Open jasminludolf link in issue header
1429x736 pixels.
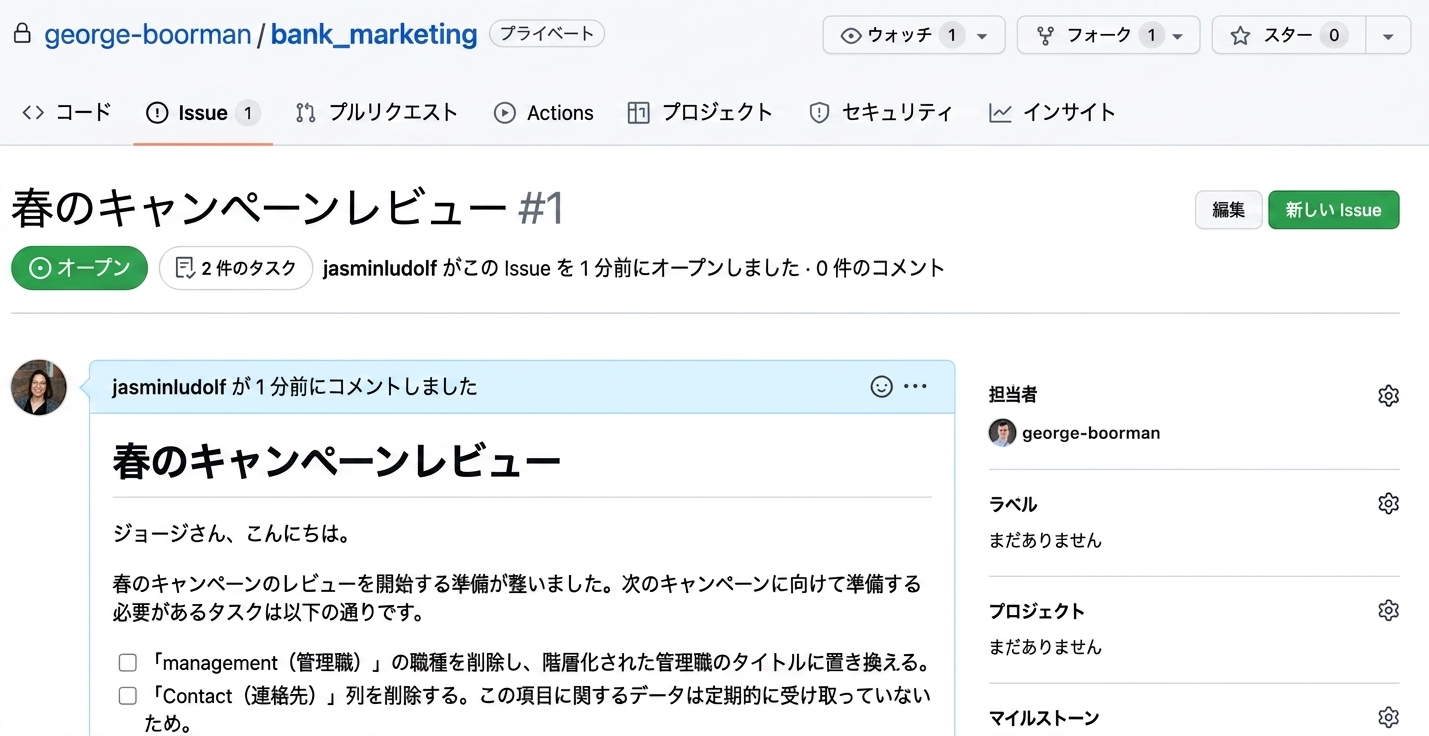[x=379, y=268]
